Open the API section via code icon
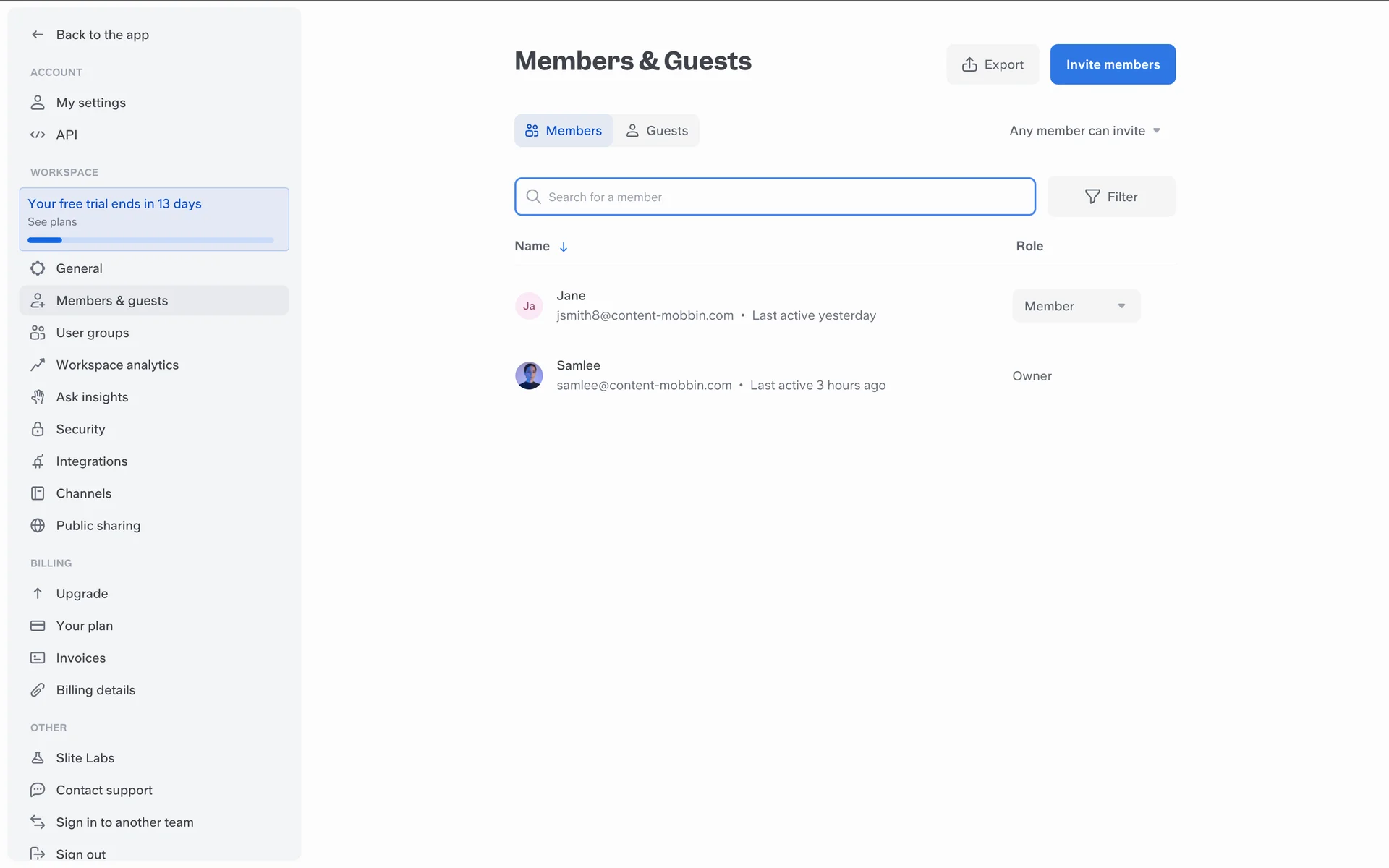Image resolution: width=1389 pixels, height=868 pixels. [x=38, y=135]
